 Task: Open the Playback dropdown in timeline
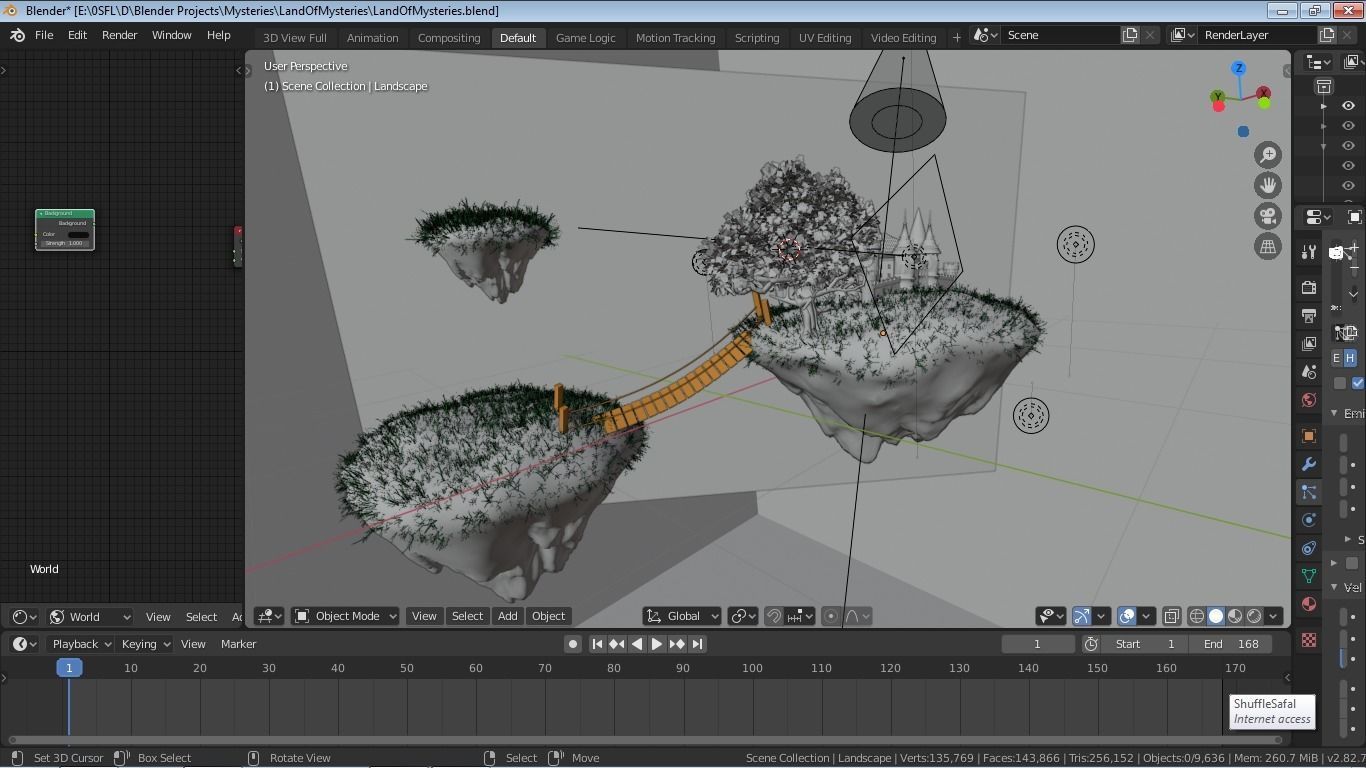tap(80, 644)
